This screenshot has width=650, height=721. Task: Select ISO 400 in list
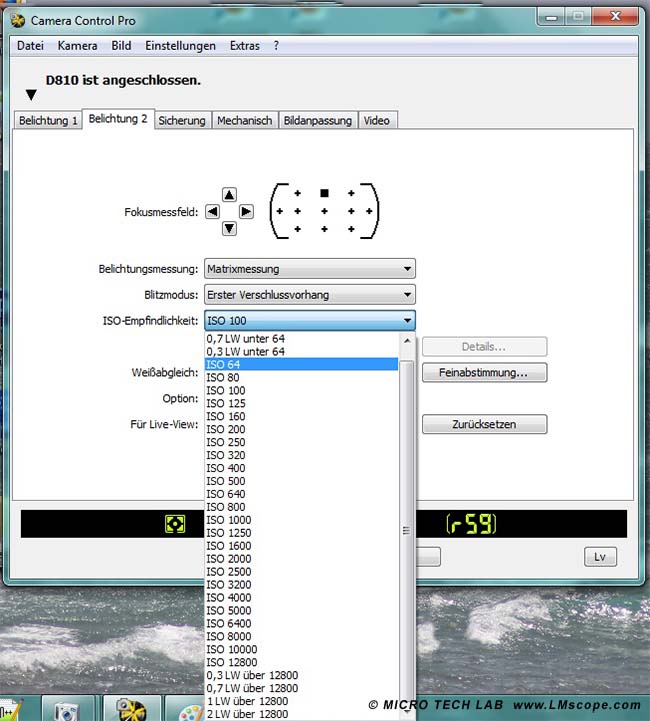(x=302, y=468)
